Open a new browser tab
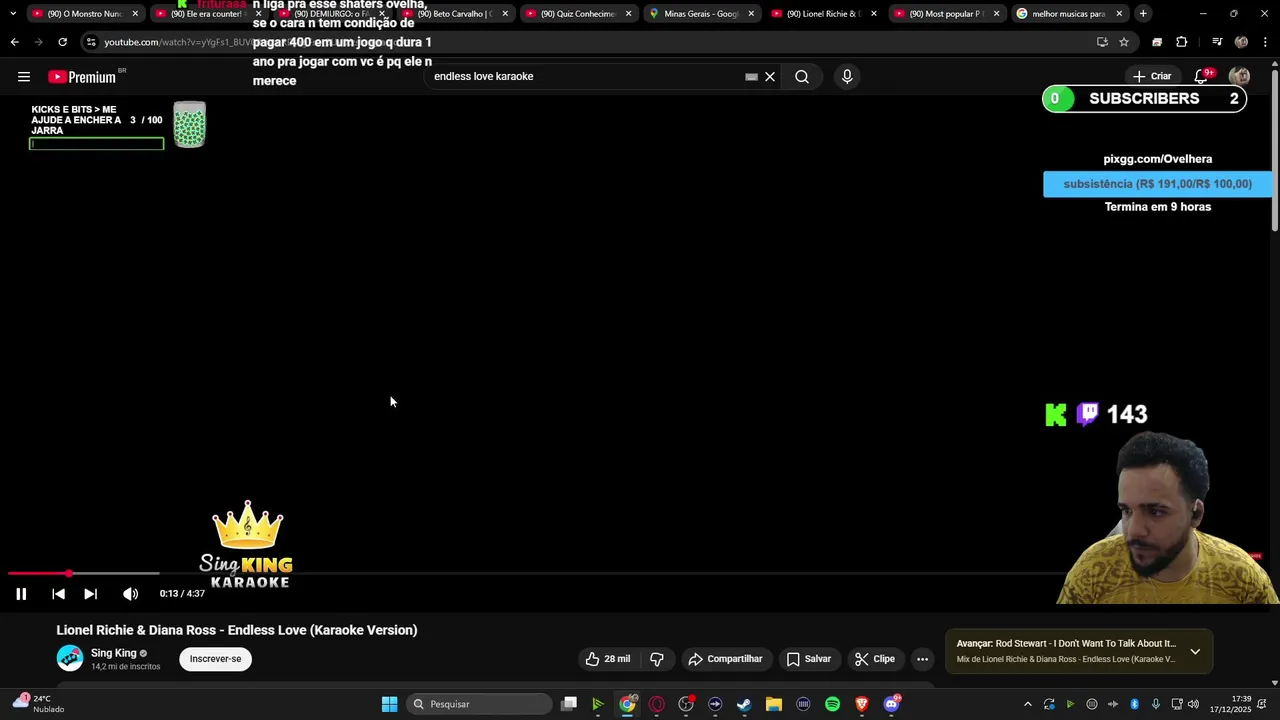This screenshot has height=720, width=1280. pyautogui.click(x=1143, y=14)
